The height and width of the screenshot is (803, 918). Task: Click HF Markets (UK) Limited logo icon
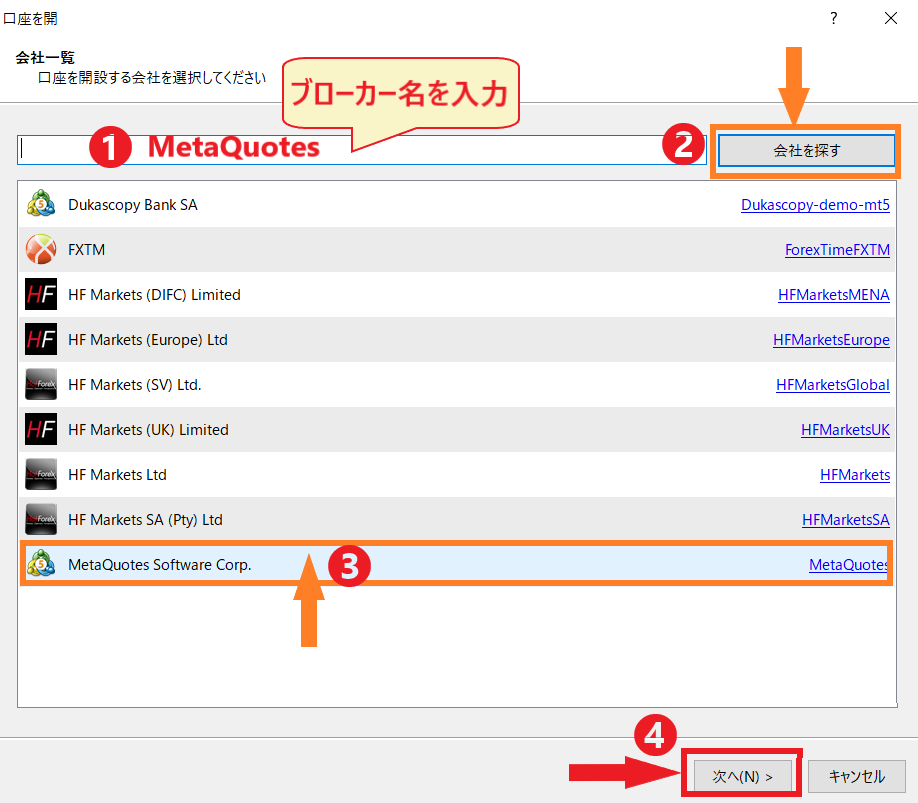[x=40, y=430]
